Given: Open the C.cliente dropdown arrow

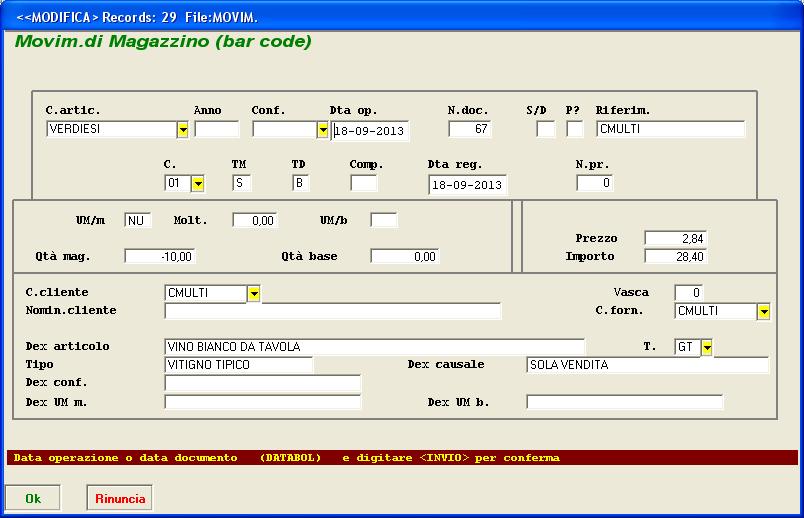Looking at the screenshot, I should tap(254, 293).
